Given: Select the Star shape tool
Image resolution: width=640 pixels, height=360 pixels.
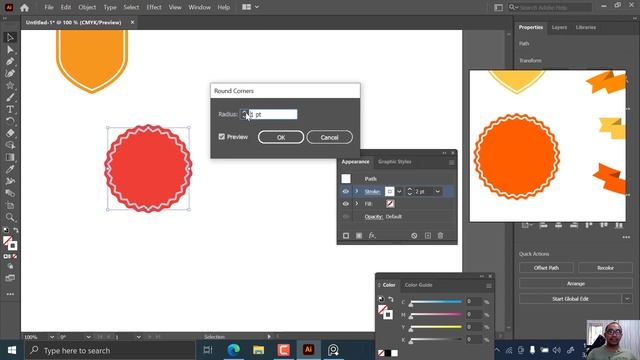Looking at the screenshot, I should coord(10,85).
